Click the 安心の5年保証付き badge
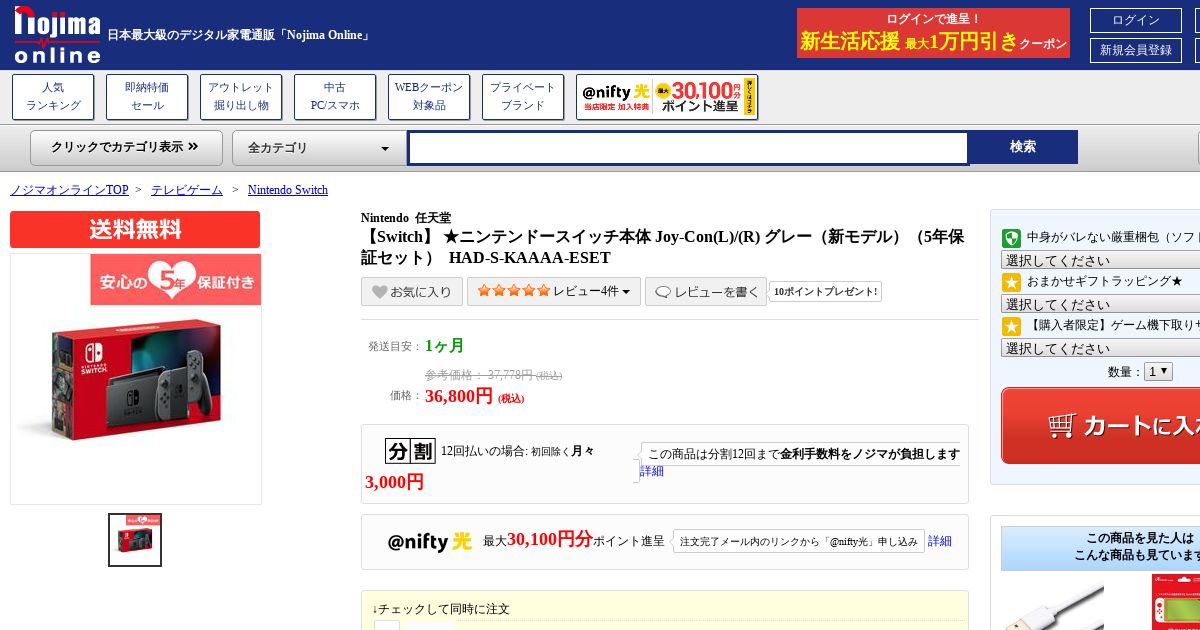This screenshot has width=1200, height=630. tap(176, 280)
